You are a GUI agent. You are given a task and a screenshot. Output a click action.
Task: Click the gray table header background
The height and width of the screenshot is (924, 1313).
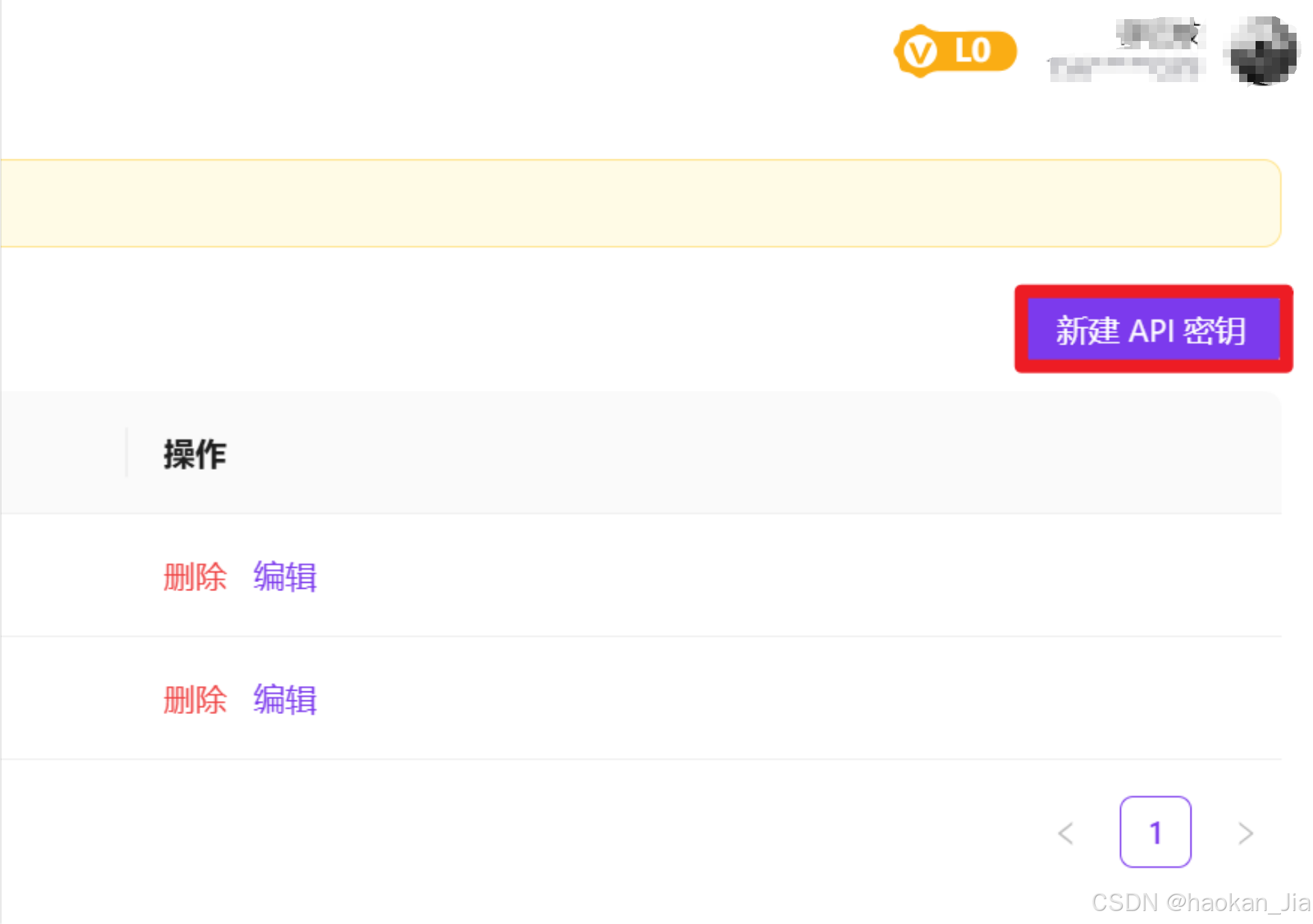click(752, 453)
